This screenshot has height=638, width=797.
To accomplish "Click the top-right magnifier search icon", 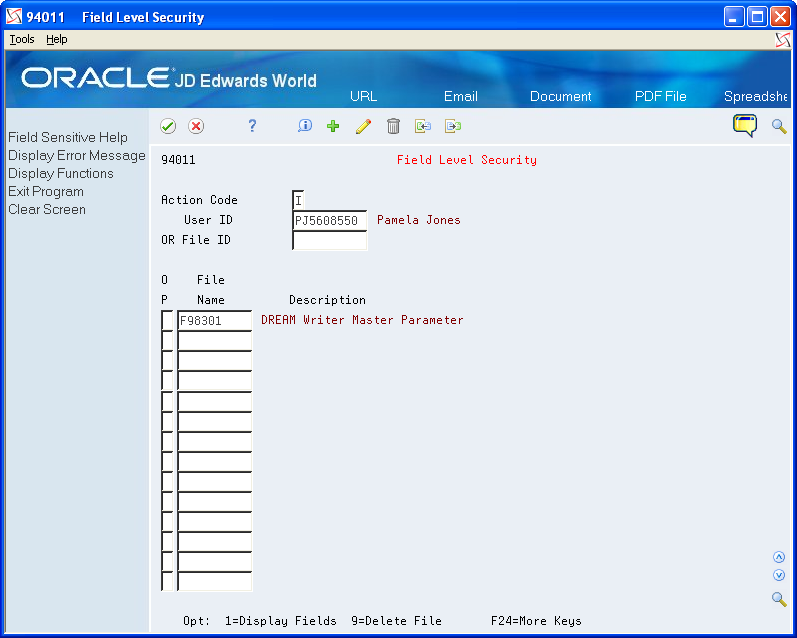I will click(779, 126).
